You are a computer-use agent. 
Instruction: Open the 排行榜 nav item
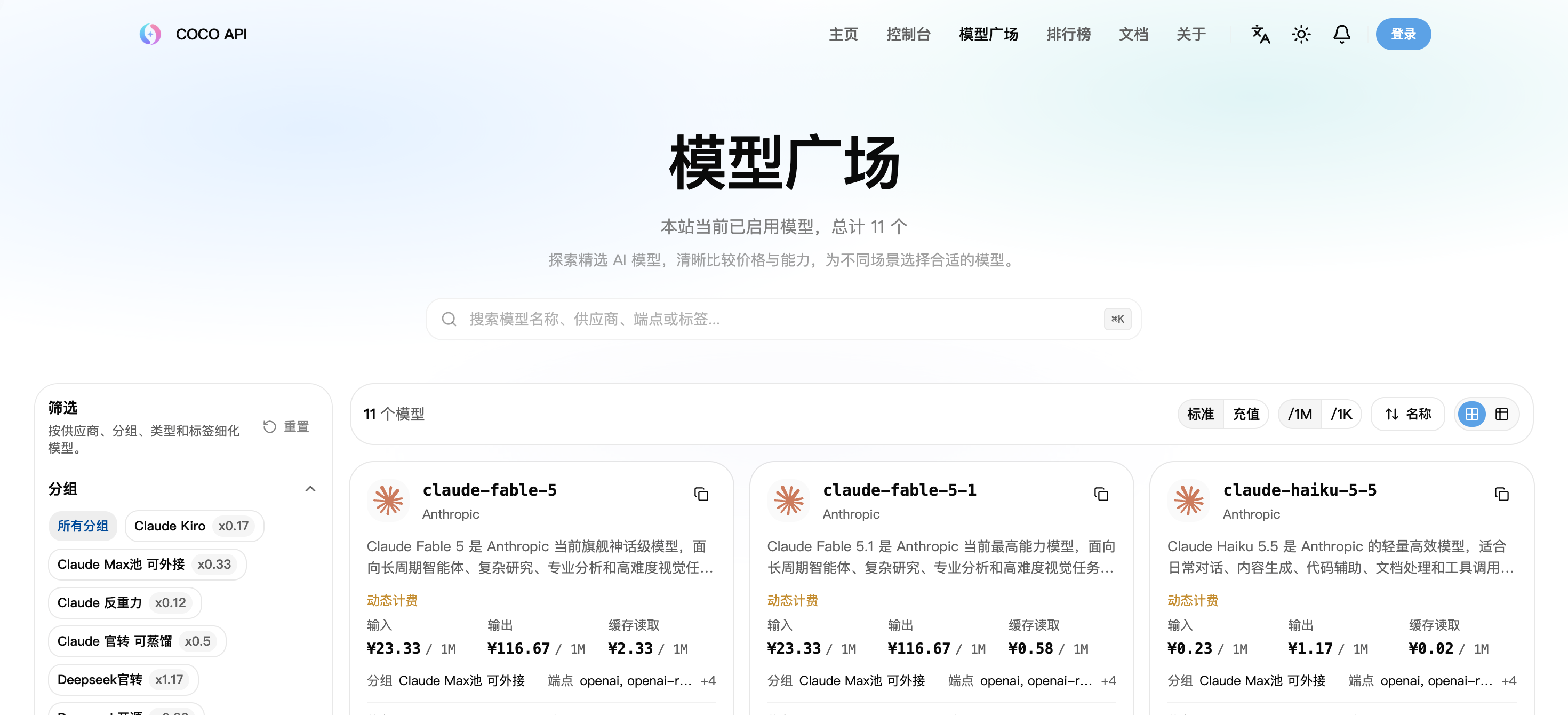click(x=1068, y=34)
